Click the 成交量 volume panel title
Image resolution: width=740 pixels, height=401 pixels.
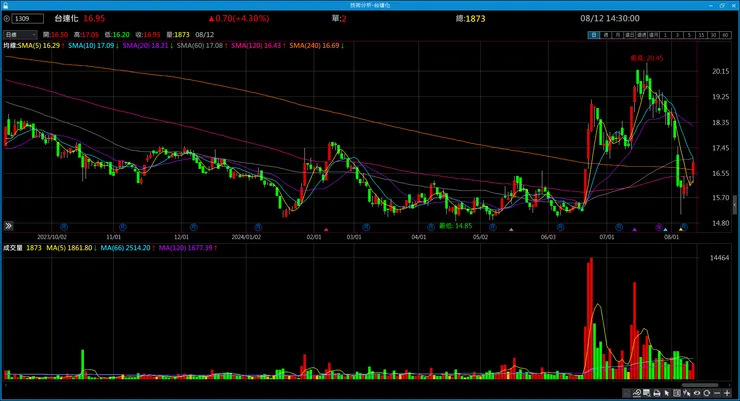13,248
